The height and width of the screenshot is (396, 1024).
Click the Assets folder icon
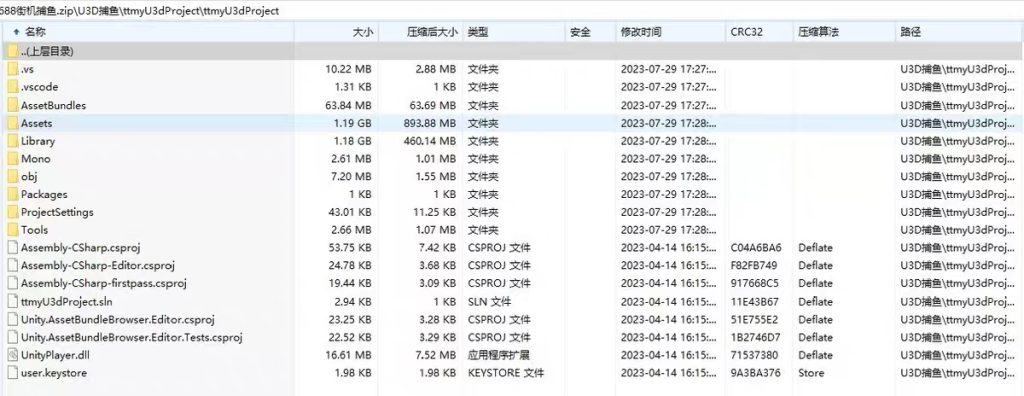[x=12, y=123]
